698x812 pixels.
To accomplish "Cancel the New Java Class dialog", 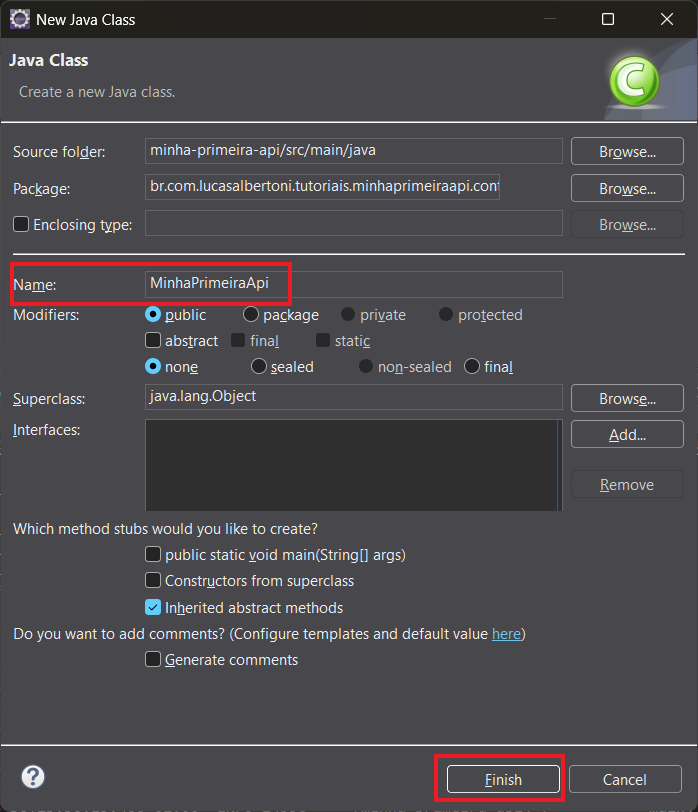I will [624, 779].
